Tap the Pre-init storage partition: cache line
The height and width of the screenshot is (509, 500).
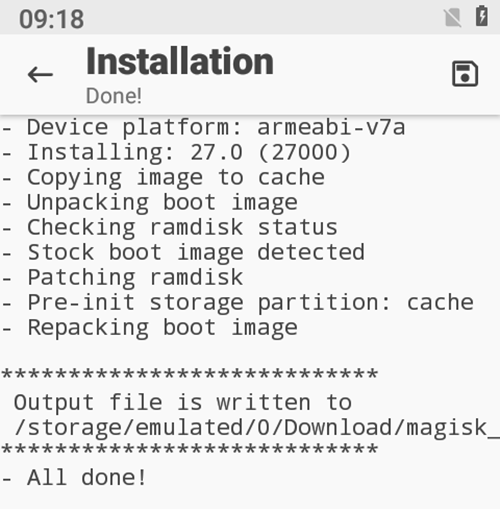(237, 303)
